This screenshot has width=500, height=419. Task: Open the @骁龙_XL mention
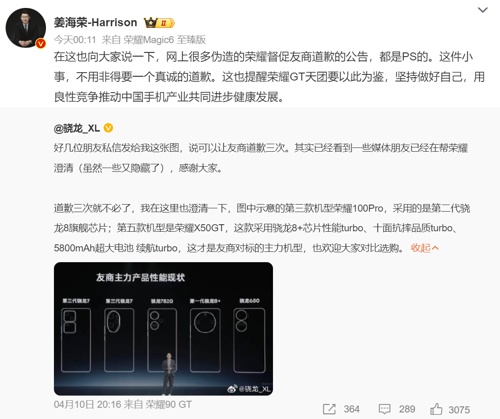(77, 128)
